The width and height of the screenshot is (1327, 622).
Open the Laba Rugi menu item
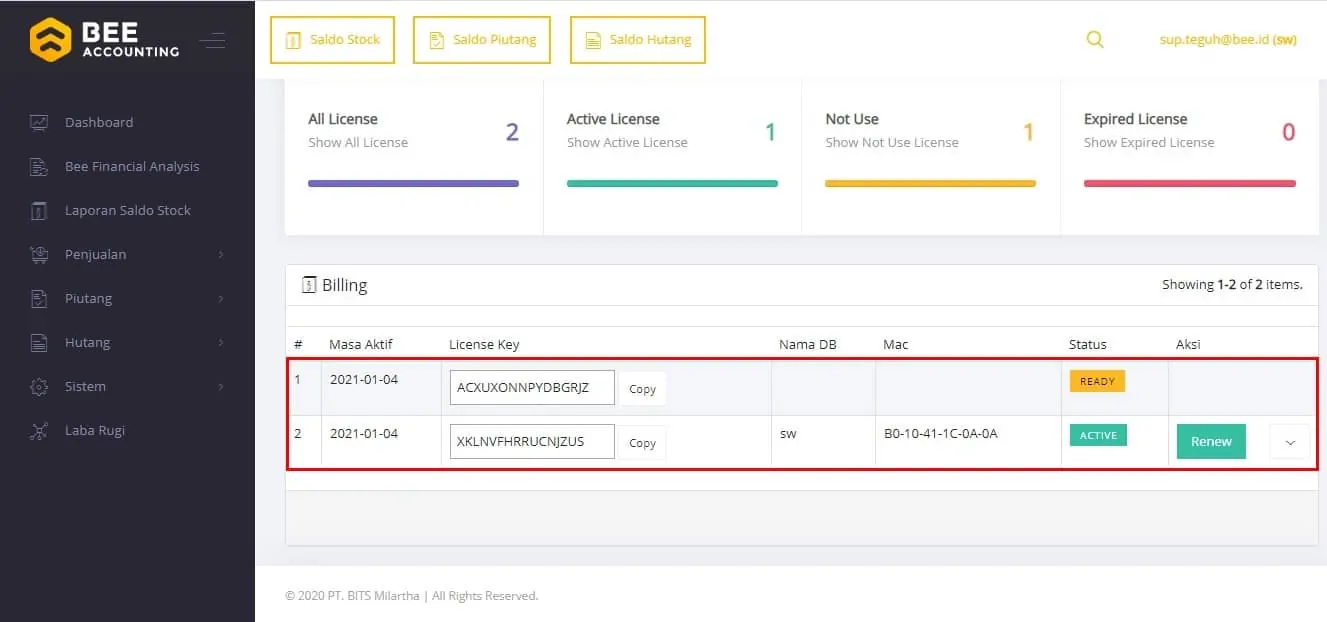tap(95, 430)
